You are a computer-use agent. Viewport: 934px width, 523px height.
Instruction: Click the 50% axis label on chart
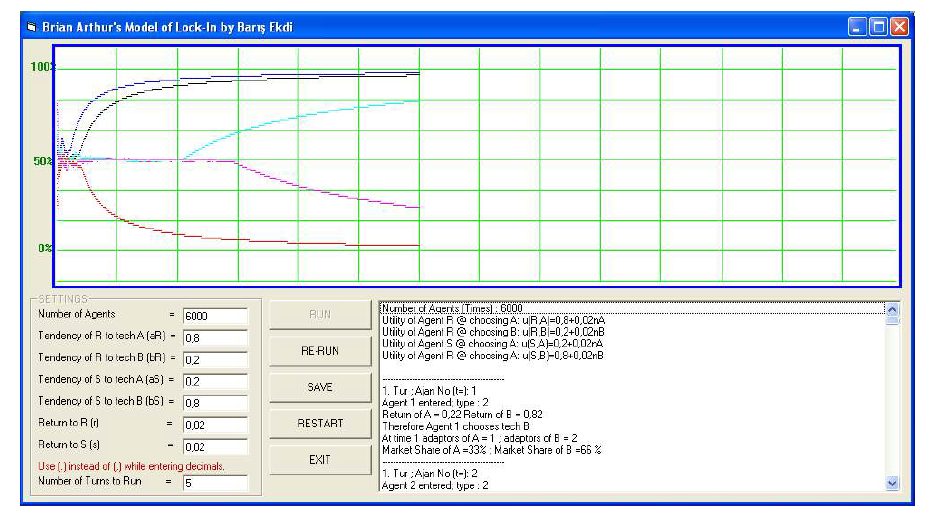click(43, 161)
